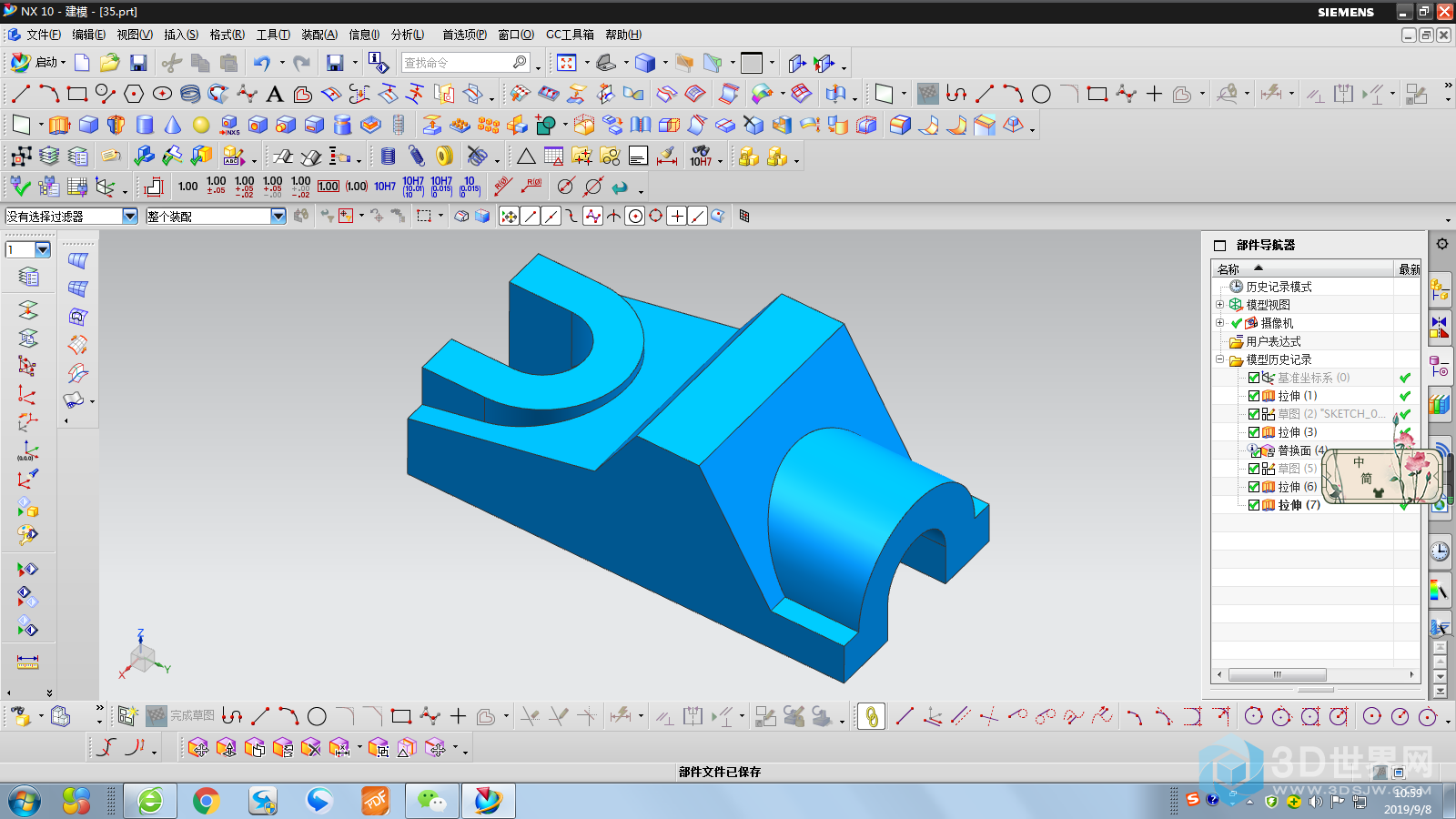Screen dimensions: 1456x819
Task: Toggle checkbox for 基准坐标系 (0)
Action: pyautogui.click(x=1254, y=378)
